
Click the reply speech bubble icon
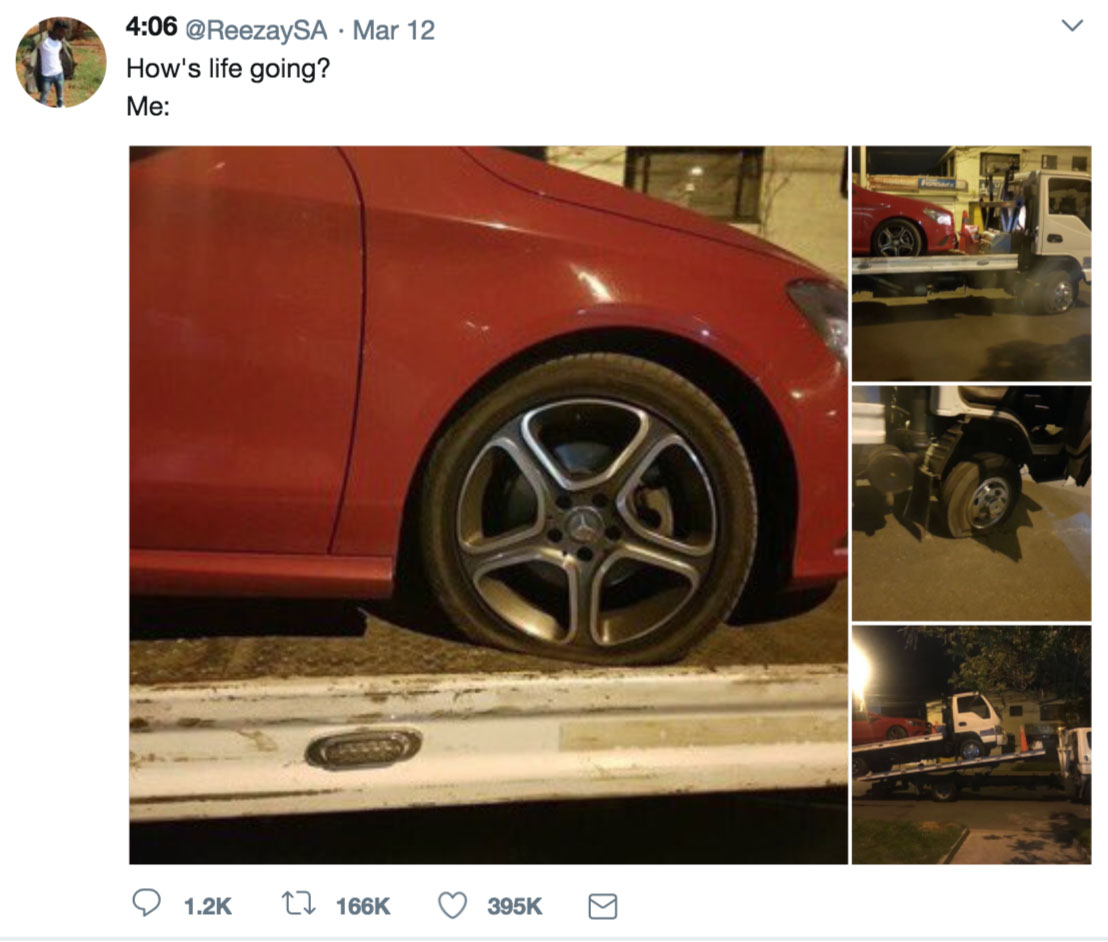tap(146, 904)
